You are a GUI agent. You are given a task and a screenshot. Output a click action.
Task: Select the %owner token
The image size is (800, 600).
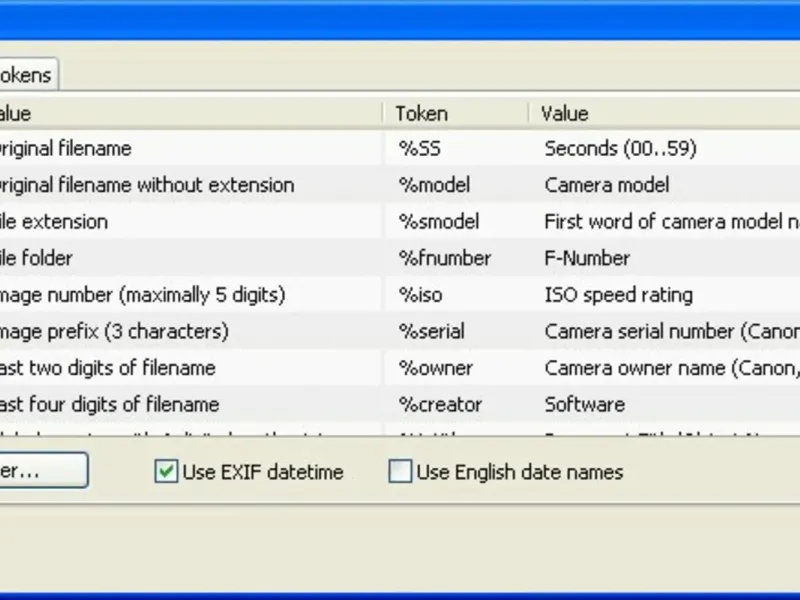point(435,368)
